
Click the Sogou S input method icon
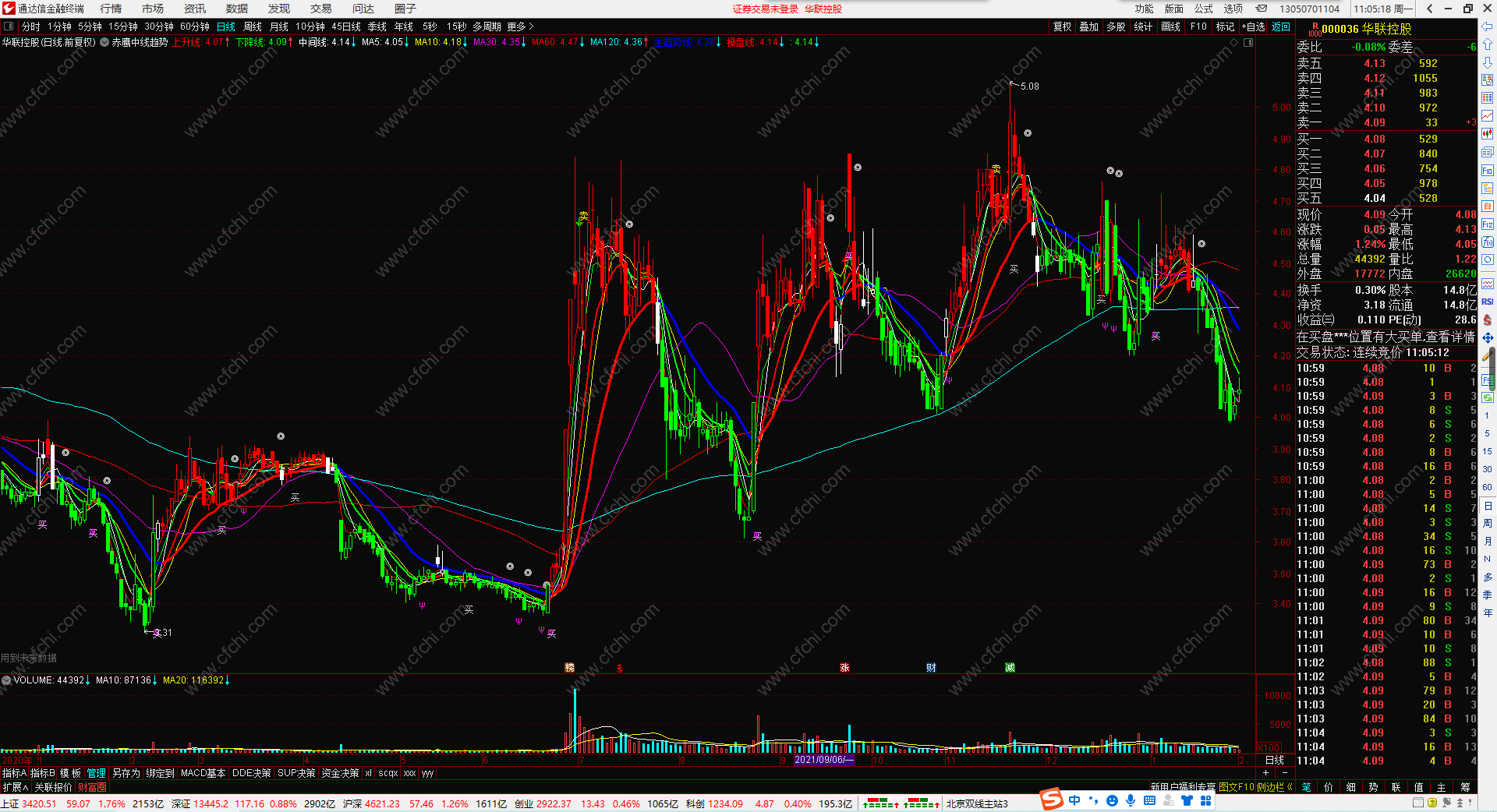(1051, 799)
